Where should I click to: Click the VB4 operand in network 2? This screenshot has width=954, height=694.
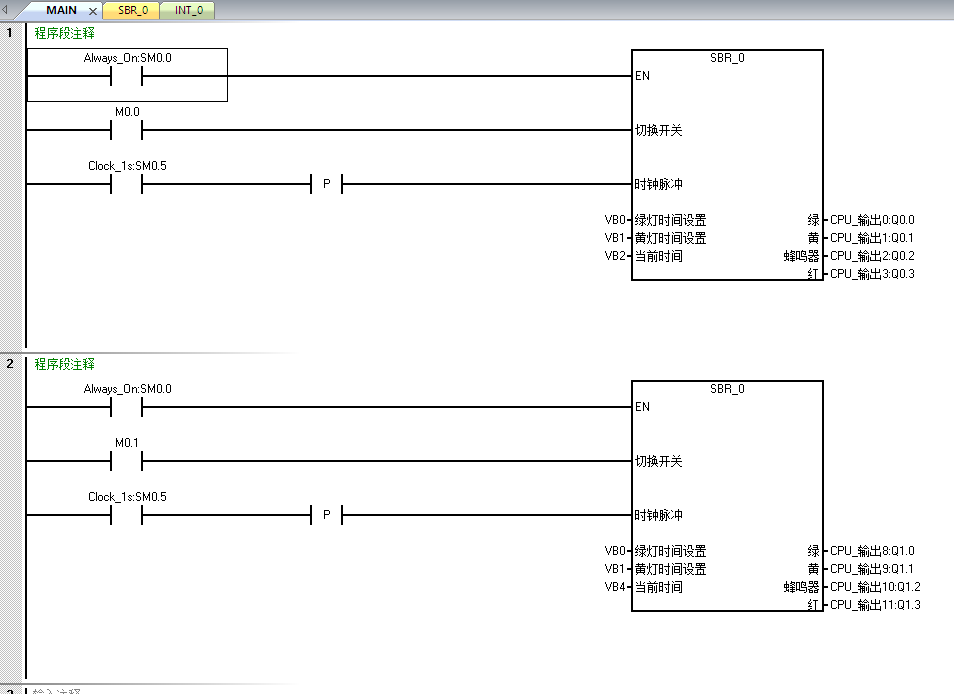614,587
